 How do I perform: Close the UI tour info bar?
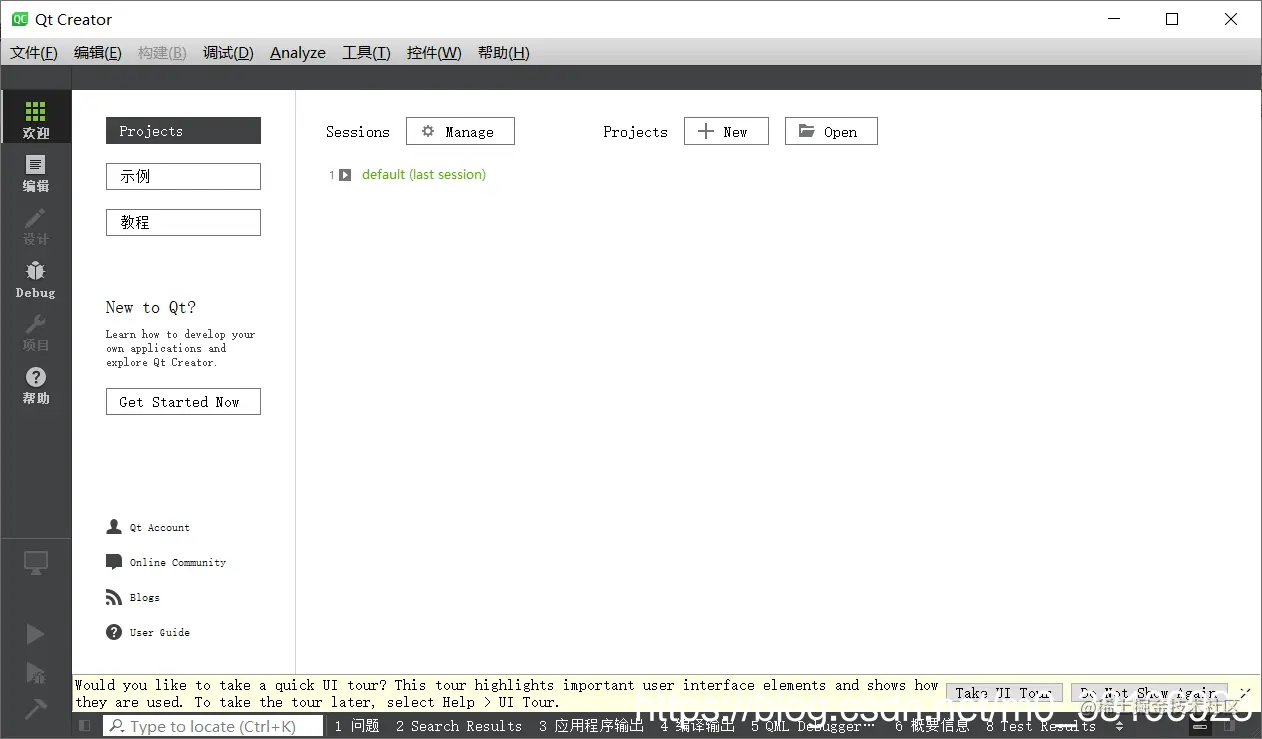(1245, 692)
